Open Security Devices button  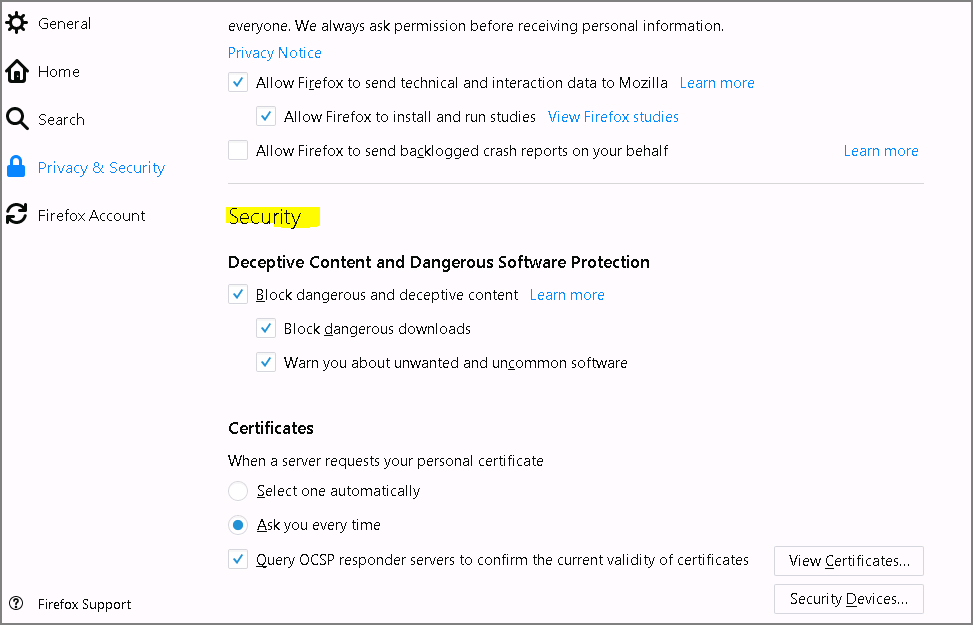tap(849, 599)
